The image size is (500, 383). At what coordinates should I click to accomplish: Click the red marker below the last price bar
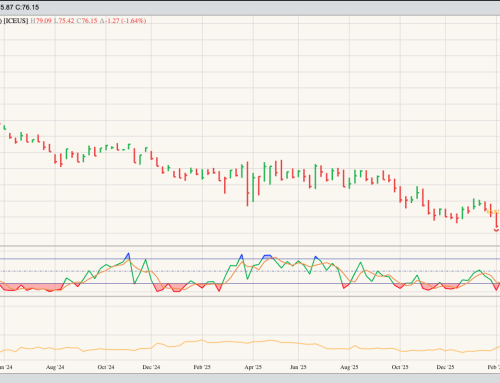[x=496, y=230]
